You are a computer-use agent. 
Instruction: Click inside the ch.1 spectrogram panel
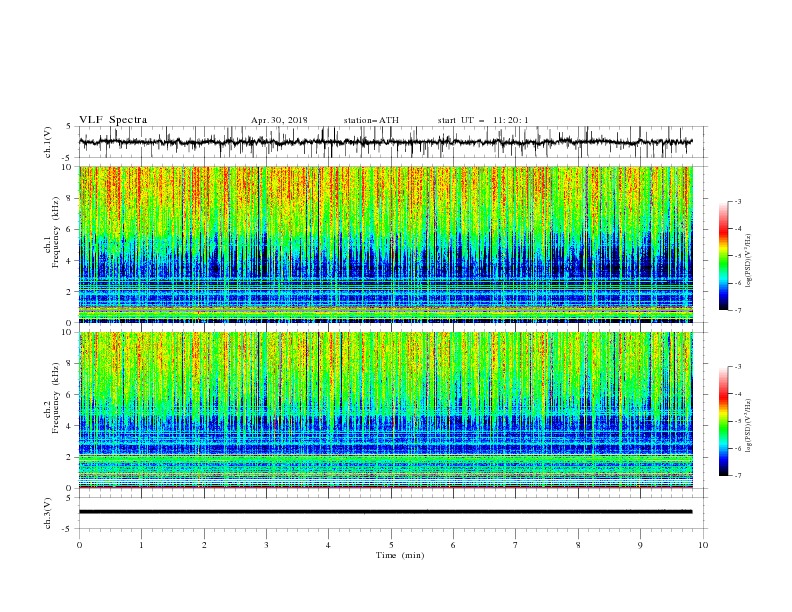(x=385, y=244)
